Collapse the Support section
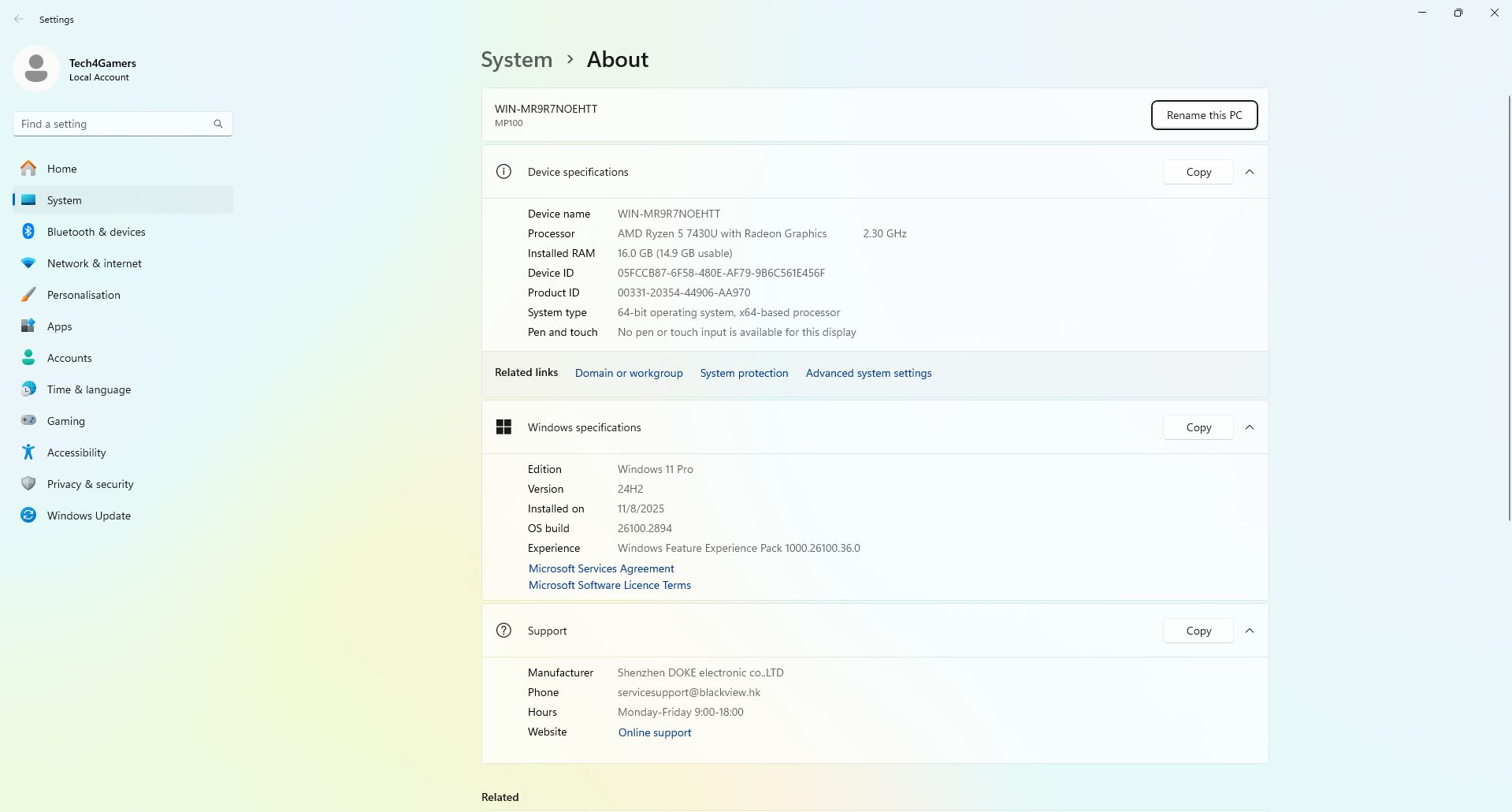This screenshot has height=812, width=1512. (1249, 630)
